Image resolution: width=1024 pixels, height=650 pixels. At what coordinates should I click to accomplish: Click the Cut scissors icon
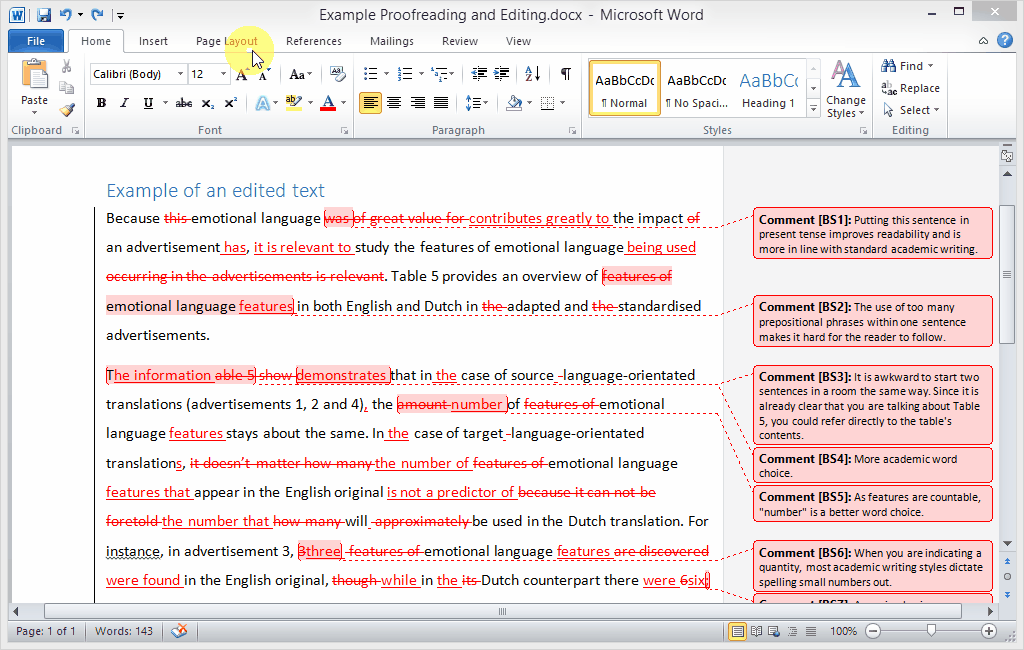pos(67,66)
